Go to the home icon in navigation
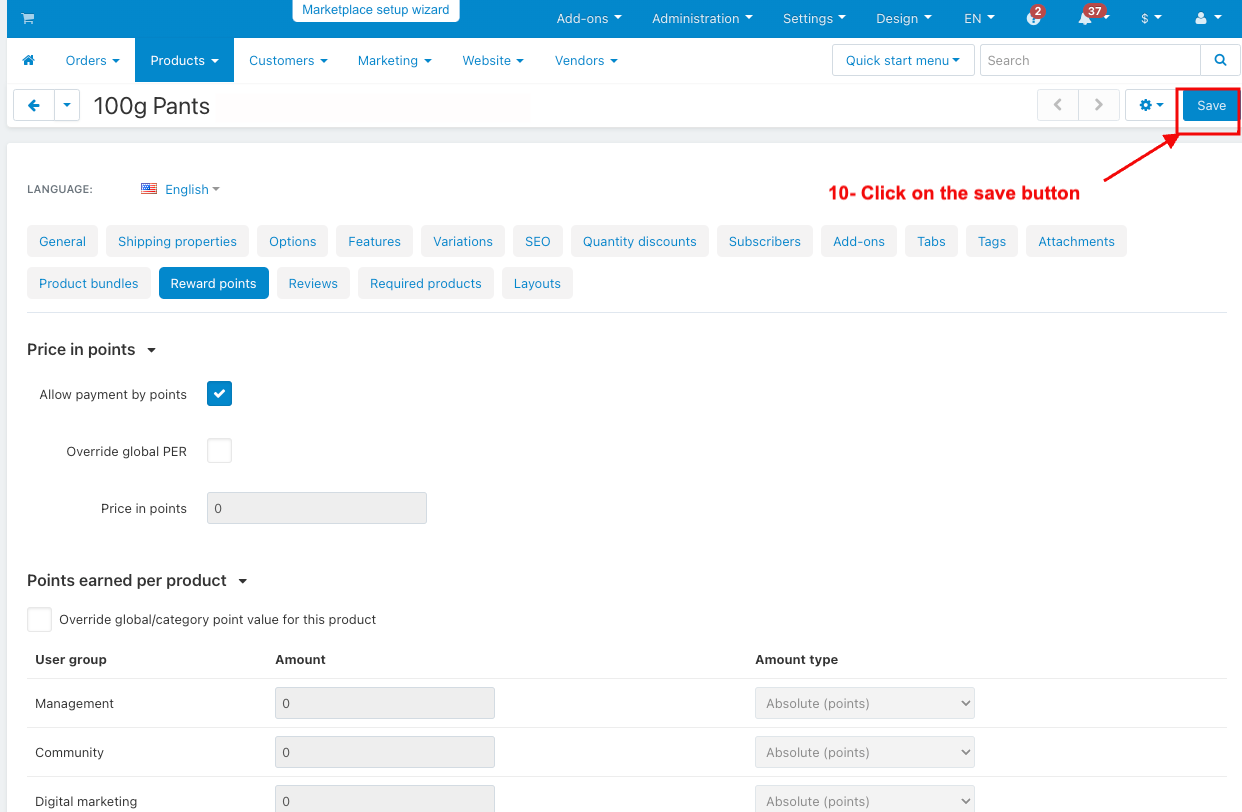 pyautogui.click(x=28, y=60)
